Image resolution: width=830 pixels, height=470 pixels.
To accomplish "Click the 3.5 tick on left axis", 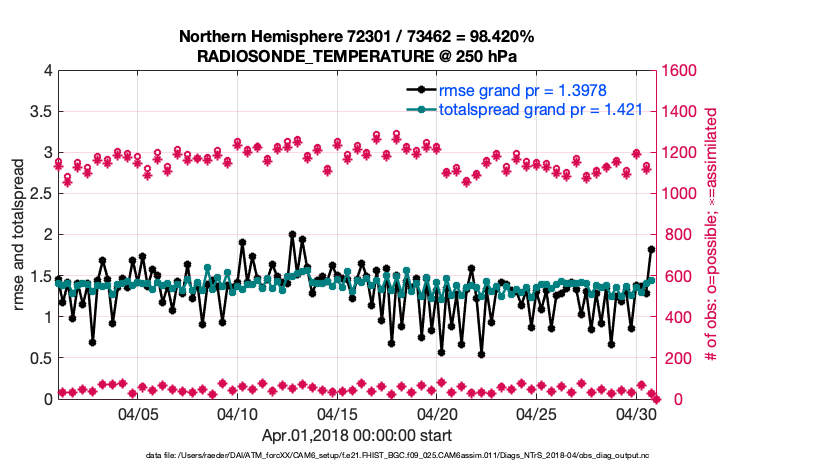I will (40, 112).
